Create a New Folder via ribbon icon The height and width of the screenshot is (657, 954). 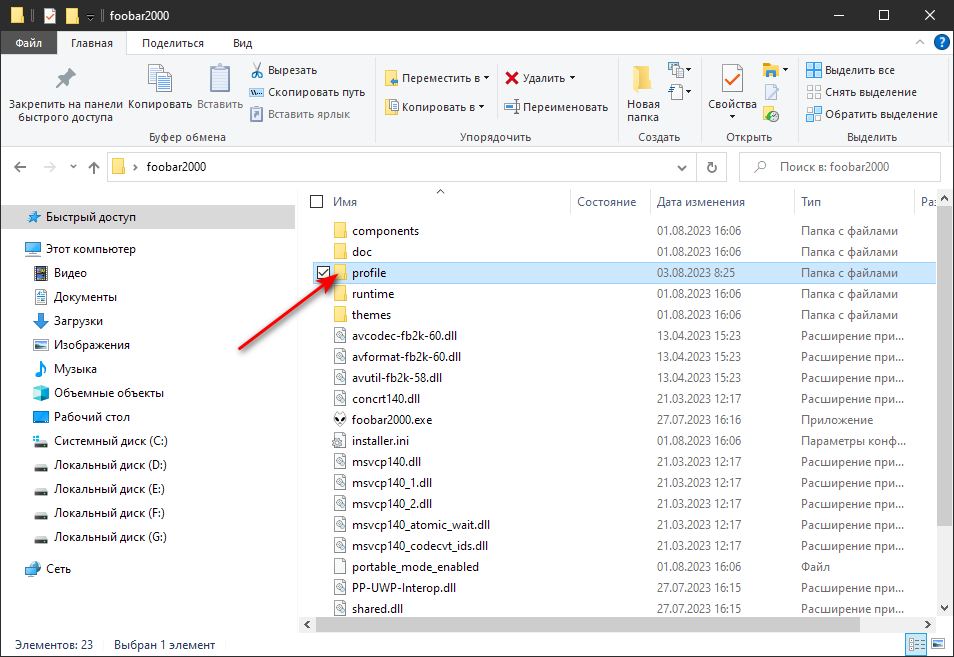point(643,80)
